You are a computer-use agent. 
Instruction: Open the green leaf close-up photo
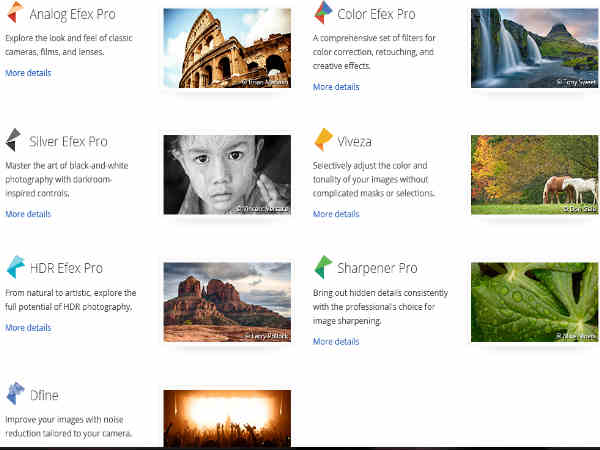point(534,302)
